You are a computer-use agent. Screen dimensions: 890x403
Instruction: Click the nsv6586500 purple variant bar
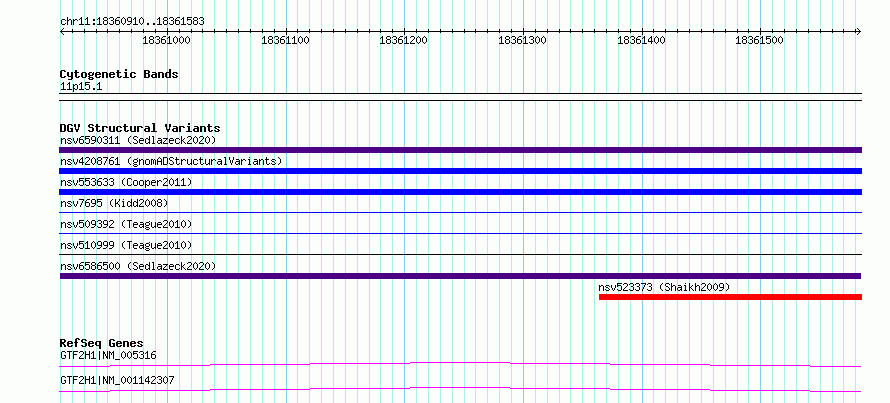coord(460,276)
